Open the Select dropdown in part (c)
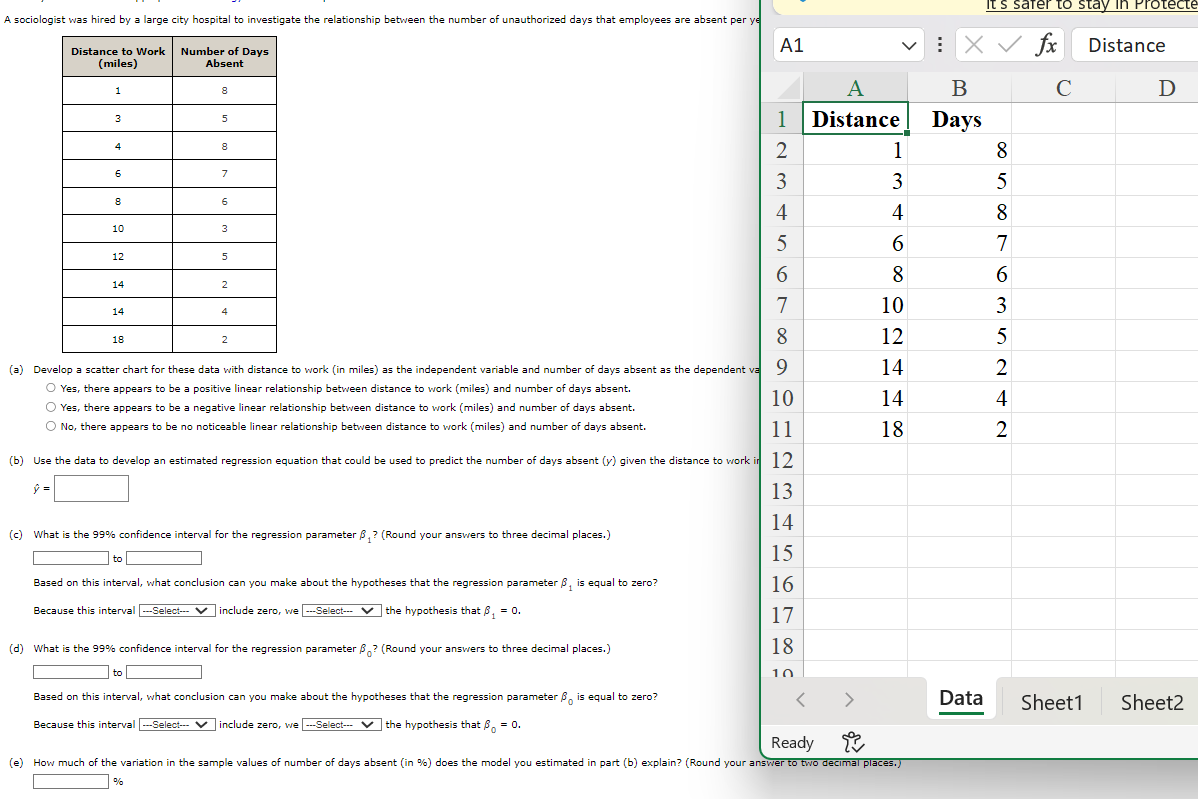This screenshot has width=1198, height=799. 176,613
